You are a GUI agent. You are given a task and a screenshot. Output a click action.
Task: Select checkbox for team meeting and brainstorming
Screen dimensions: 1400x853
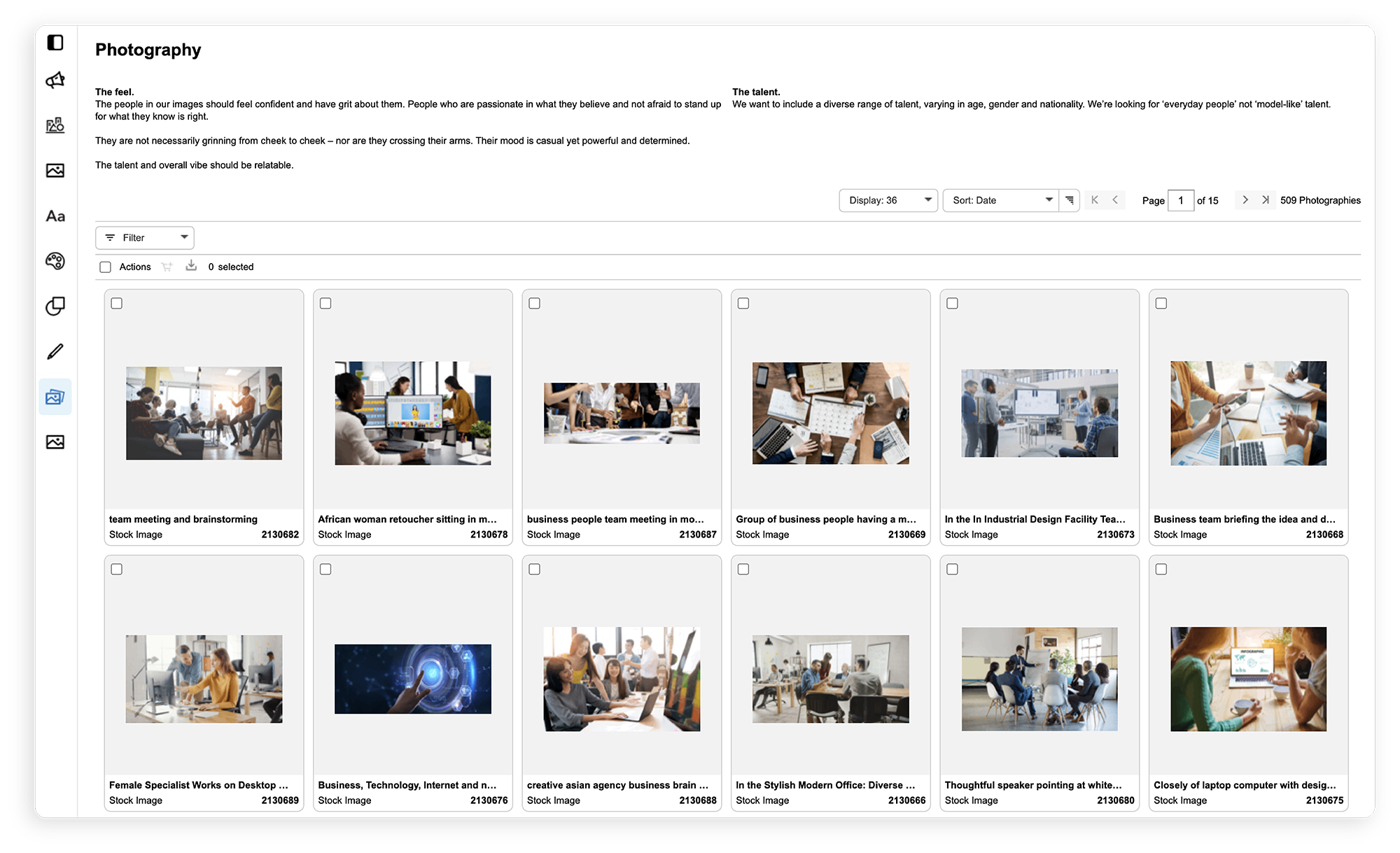tap(117, 303)
